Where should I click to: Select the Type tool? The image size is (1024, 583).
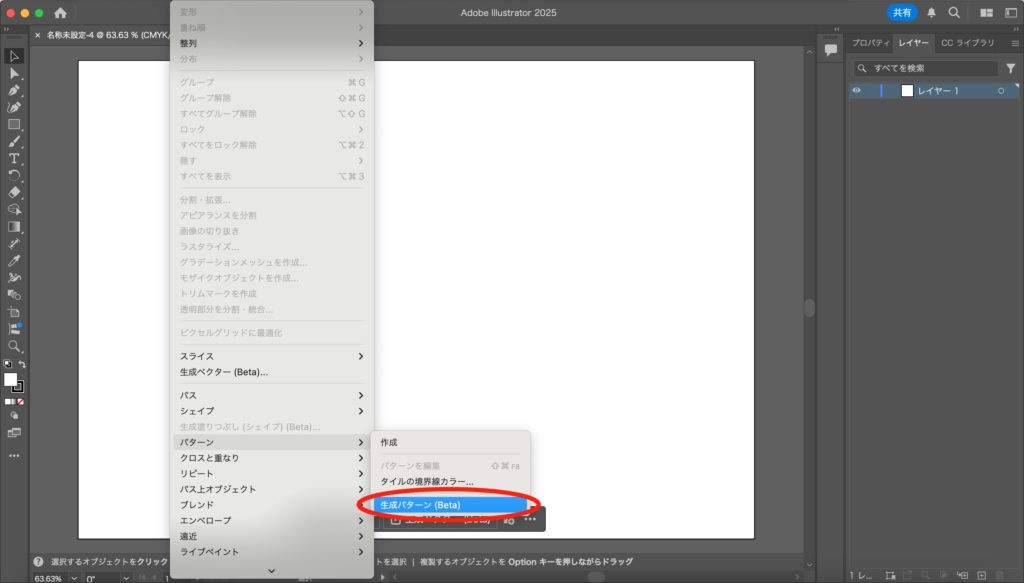click(14, 158)
